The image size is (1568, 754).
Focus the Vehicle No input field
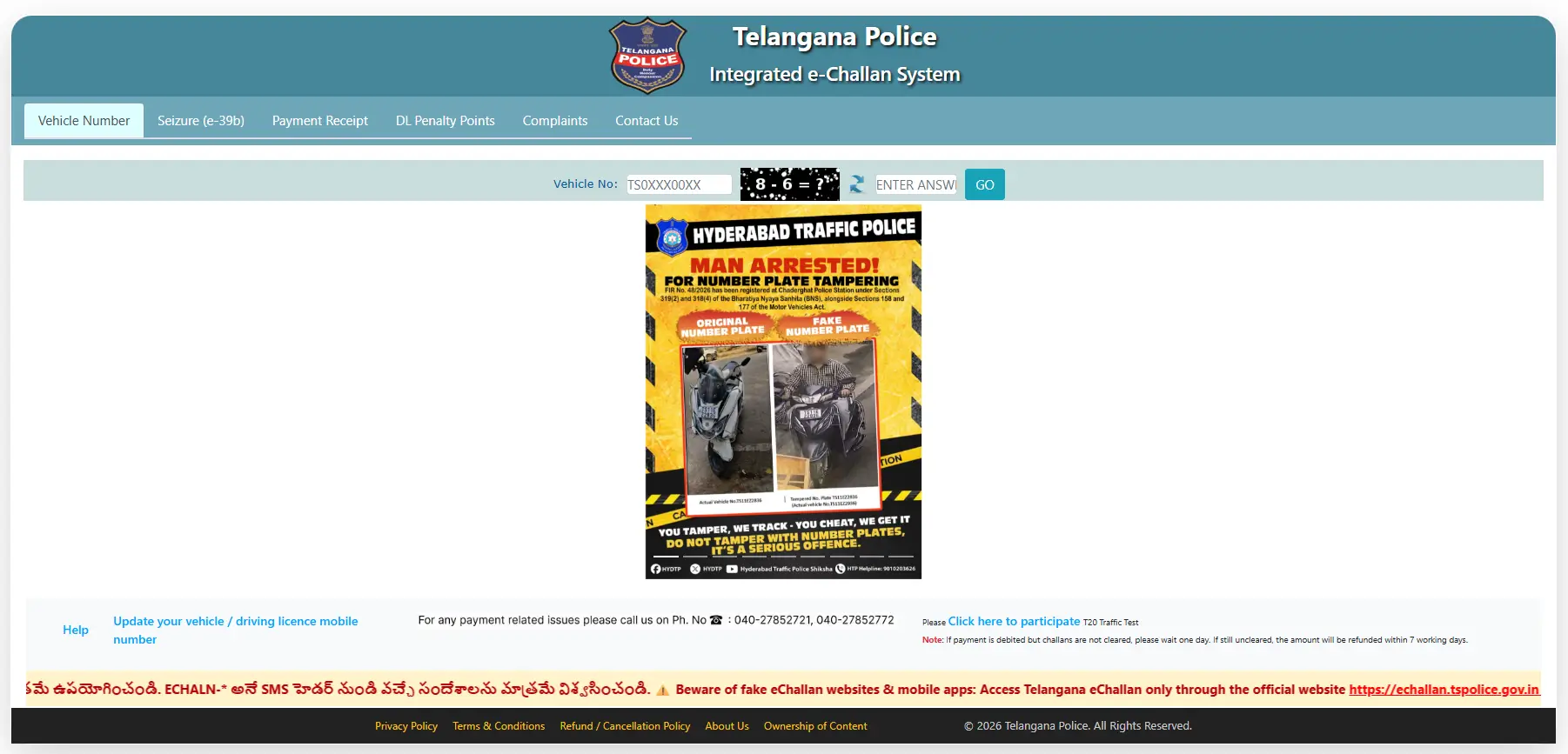coord(679,184)
